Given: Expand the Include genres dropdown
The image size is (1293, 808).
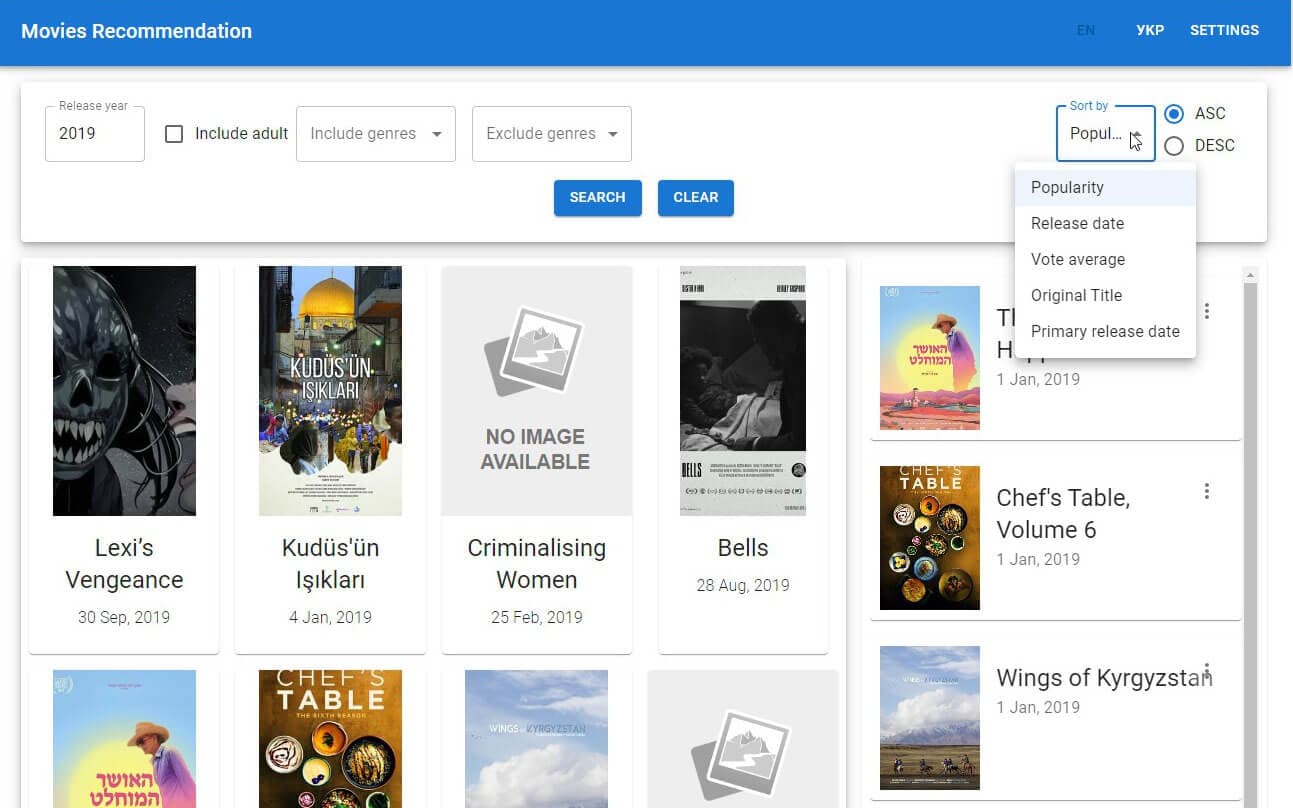Looking at the screenshot, I should point(375,134).
